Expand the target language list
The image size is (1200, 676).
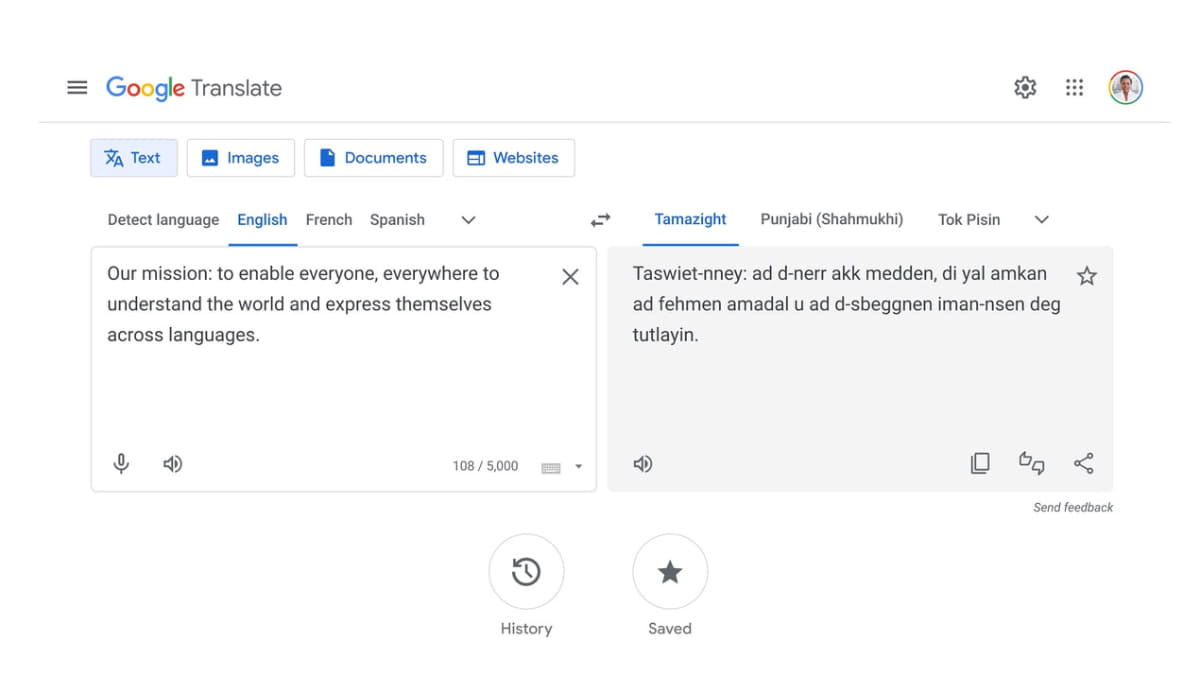(x=1041, y=220)
